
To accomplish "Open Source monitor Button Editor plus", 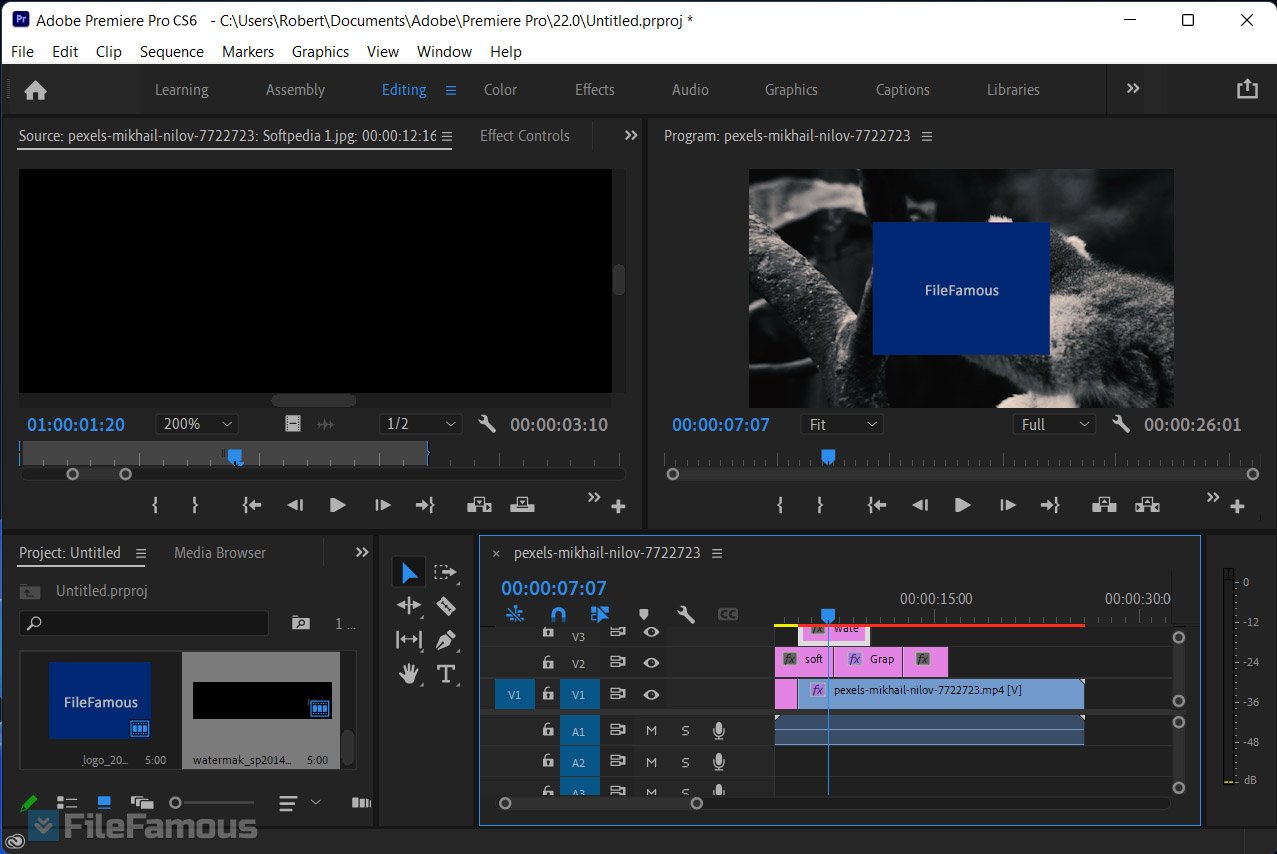I will pos(618,507).
